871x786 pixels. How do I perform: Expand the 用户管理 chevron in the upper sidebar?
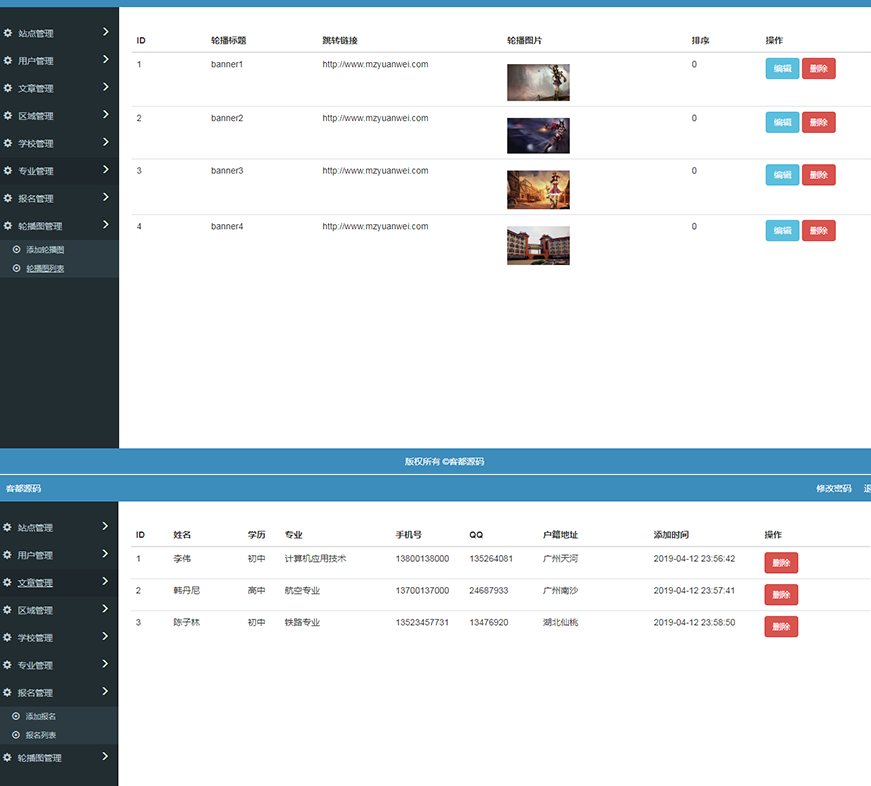pos(105,60)
